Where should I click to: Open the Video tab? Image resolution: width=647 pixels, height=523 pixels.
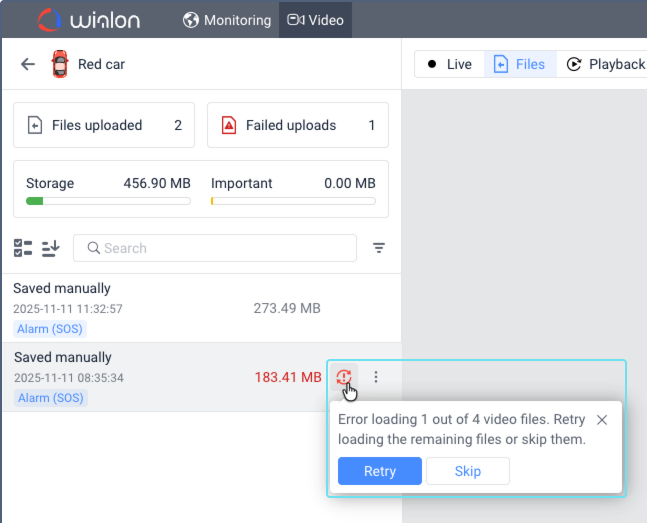click(315, 20)
